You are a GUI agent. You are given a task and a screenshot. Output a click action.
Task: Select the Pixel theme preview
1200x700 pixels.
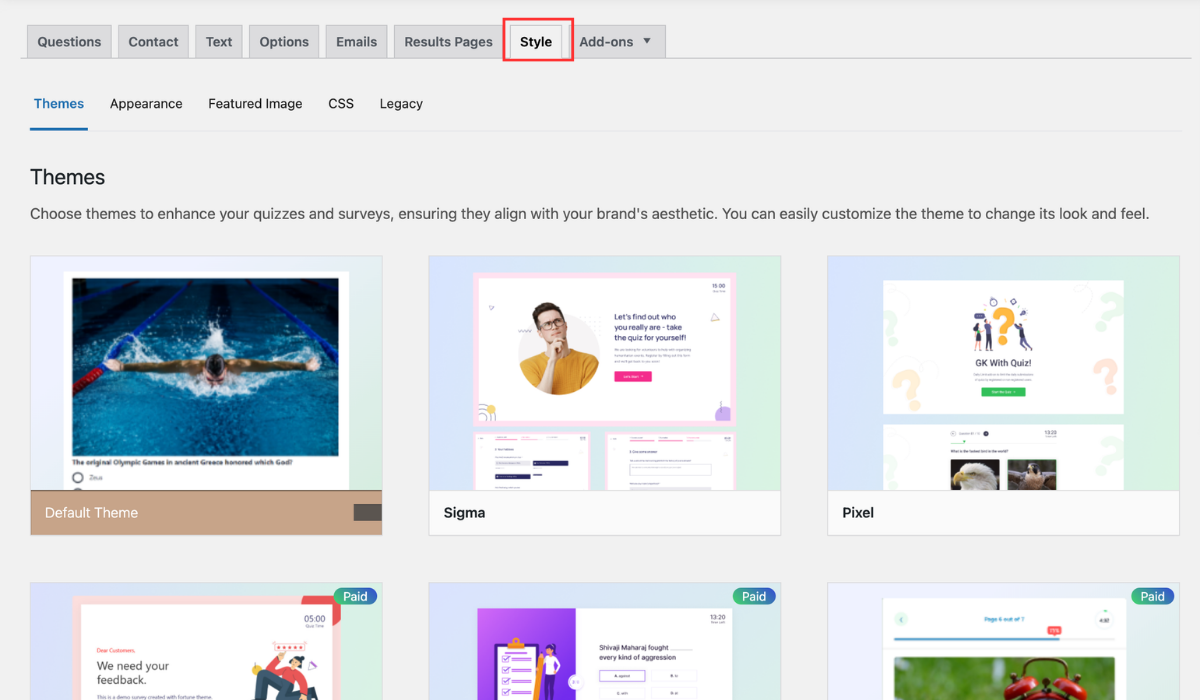coord(1003,373)
